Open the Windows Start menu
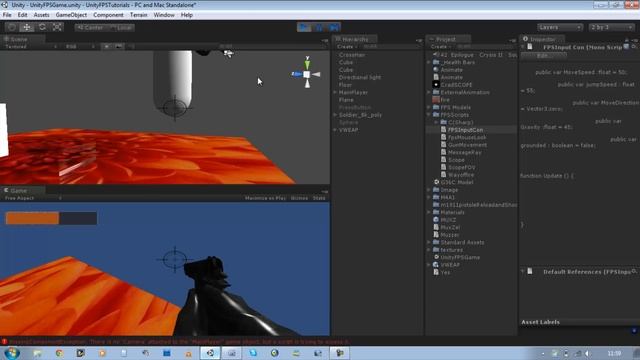Viewport: 640px width, 360px height. click(x=11, y=353)
